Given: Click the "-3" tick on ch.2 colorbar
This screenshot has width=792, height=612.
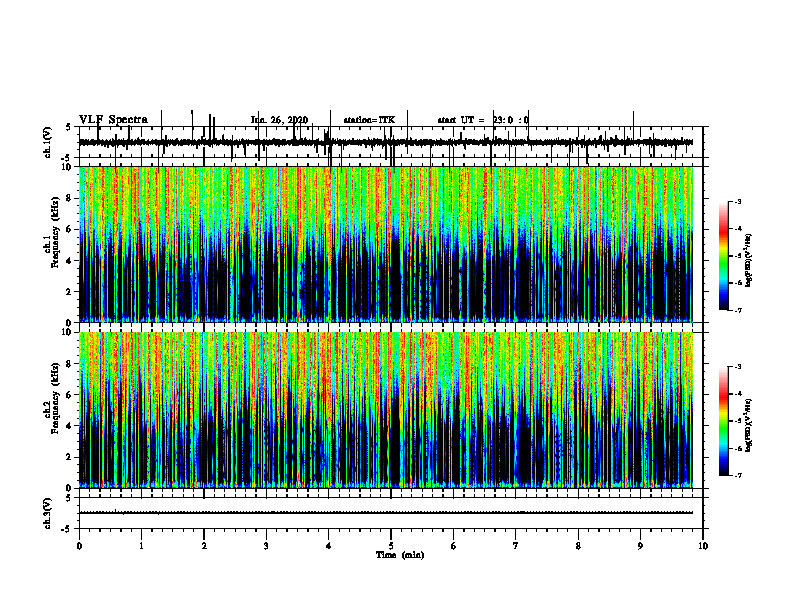Looking at the screenshot, I should [x=737, y=367].
